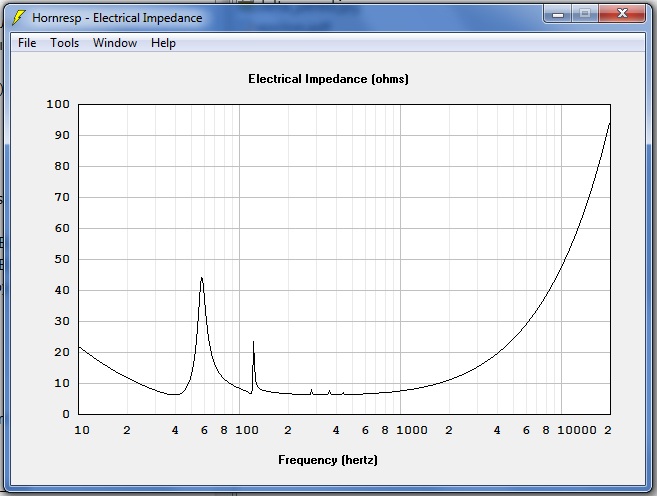Click the 0 ohms y-axis label
This screenshot has height=496, width=657.
66,414
